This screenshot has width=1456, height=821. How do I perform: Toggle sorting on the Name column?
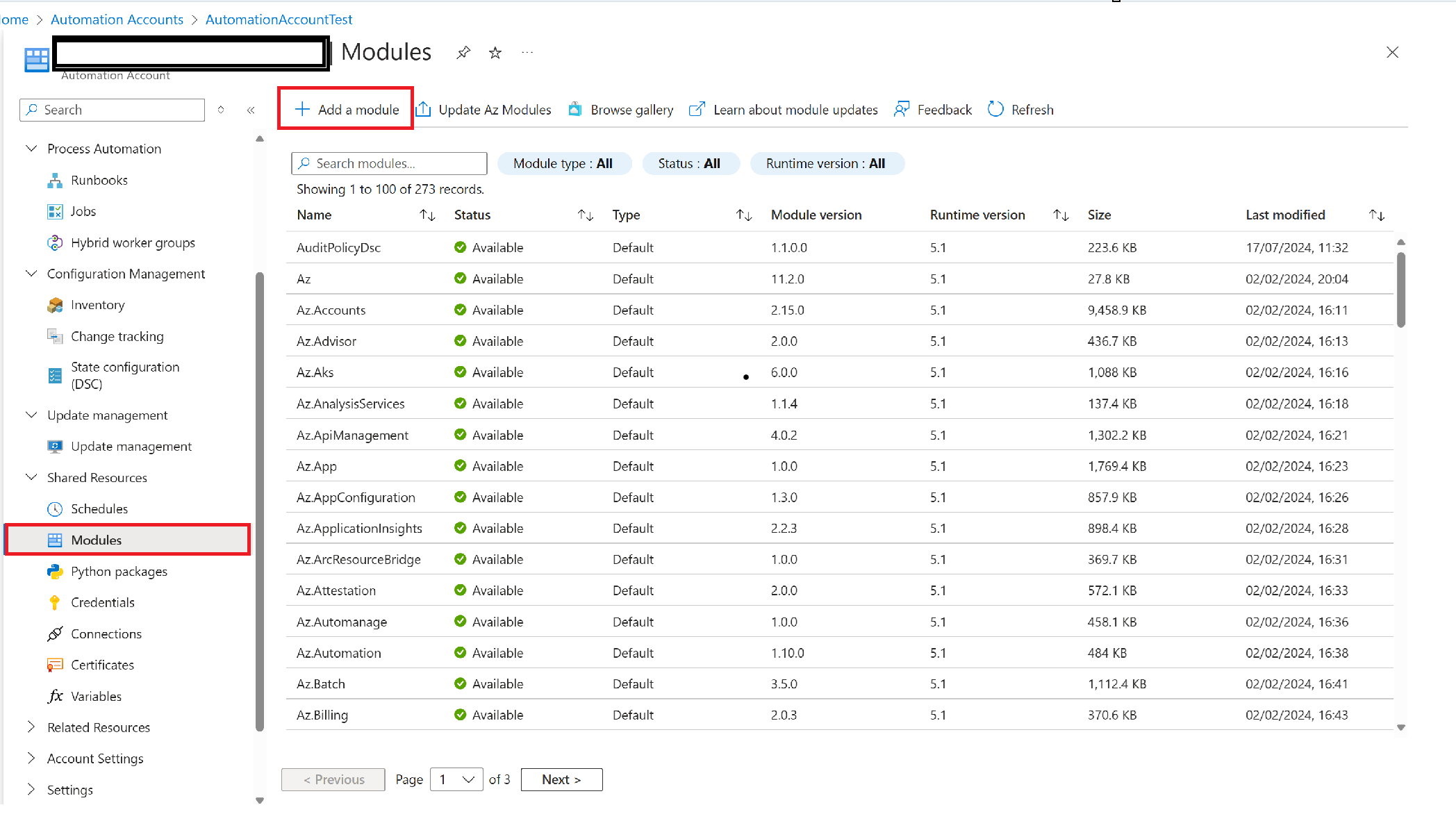pos(427,215)
